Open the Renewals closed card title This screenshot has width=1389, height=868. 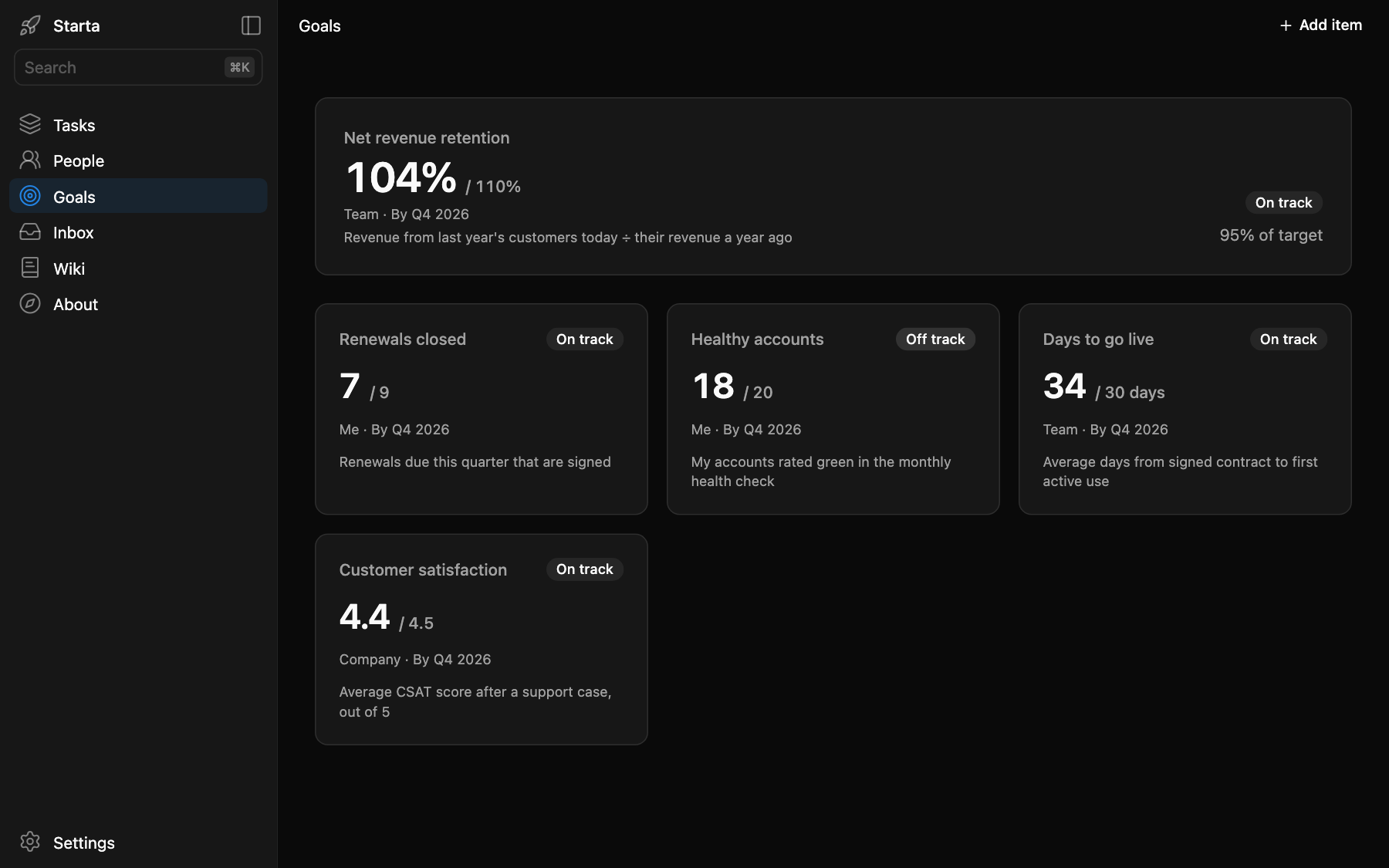tap(403, 339)
